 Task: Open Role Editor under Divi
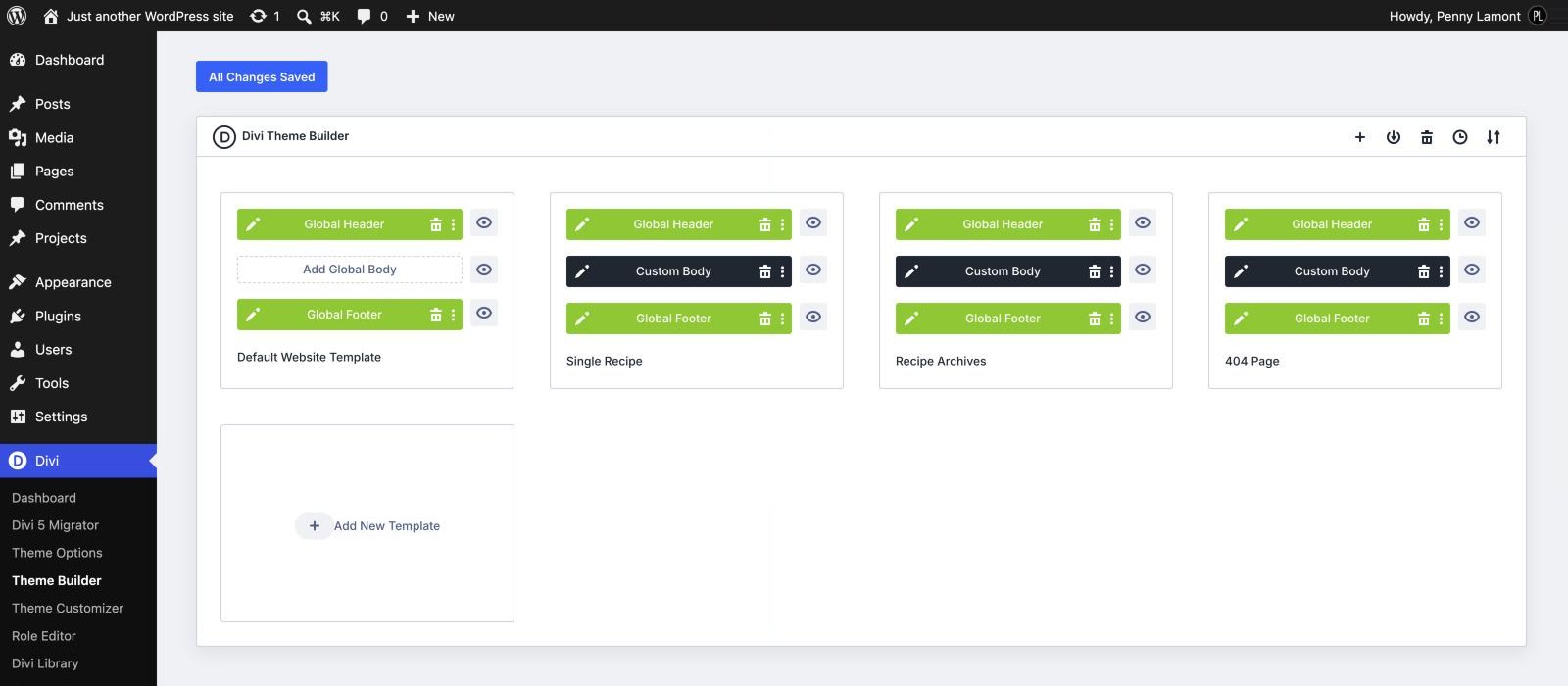pos(44,636)
